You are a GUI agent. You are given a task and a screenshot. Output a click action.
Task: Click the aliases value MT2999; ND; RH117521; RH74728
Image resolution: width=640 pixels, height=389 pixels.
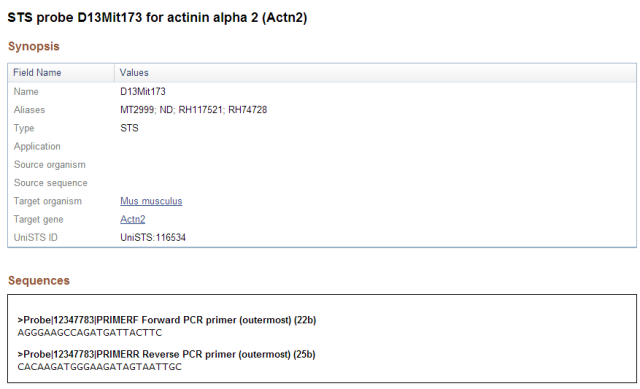(193, 110)
